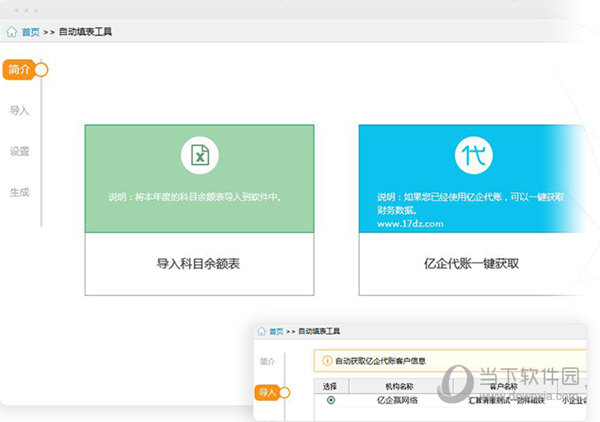Select orange 导入 step in lower preview window
The height and width of the screenshot is (422, 600).
267,393
